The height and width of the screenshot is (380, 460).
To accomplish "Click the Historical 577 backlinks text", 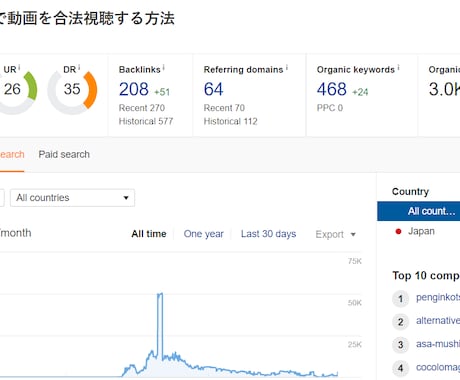I will [146, 121].
